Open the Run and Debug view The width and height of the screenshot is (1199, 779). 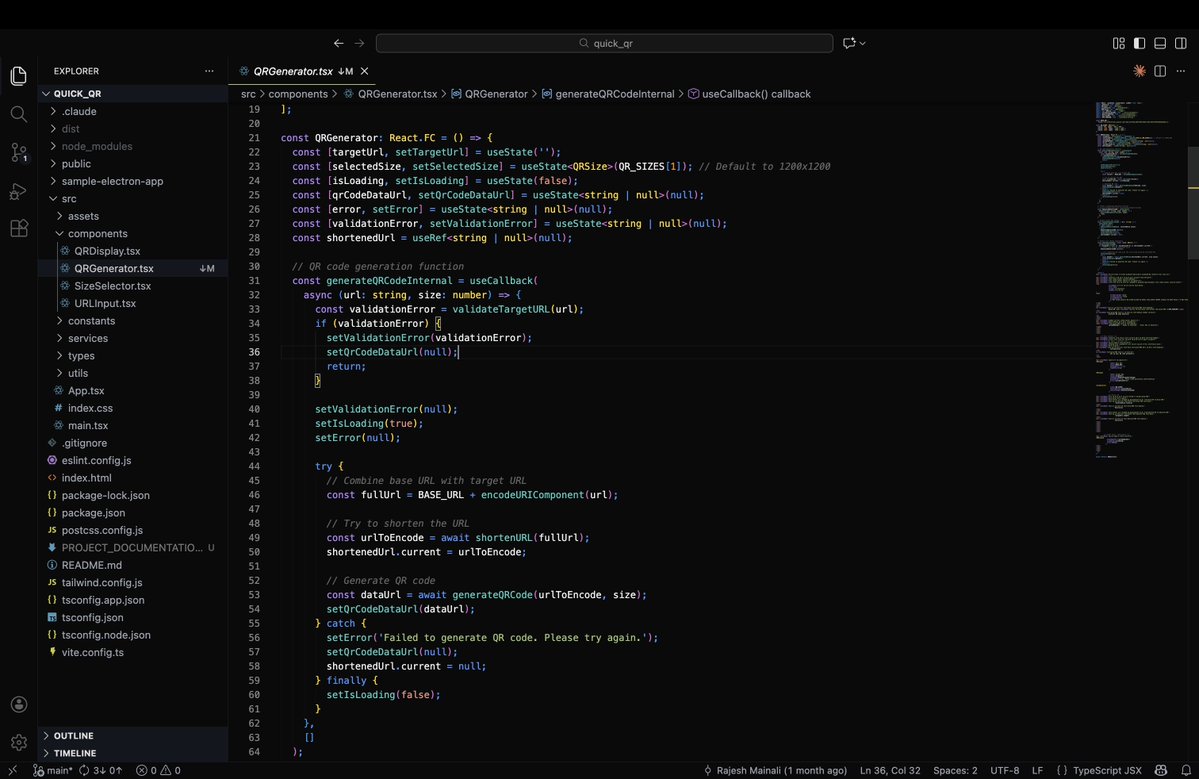[18, 190]
